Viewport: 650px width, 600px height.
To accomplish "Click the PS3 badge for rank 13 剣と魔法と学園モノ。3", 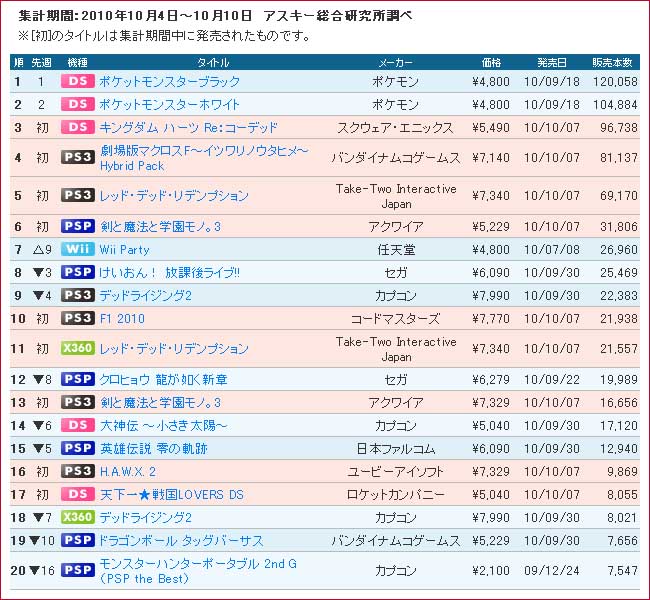I will (78, 402).
